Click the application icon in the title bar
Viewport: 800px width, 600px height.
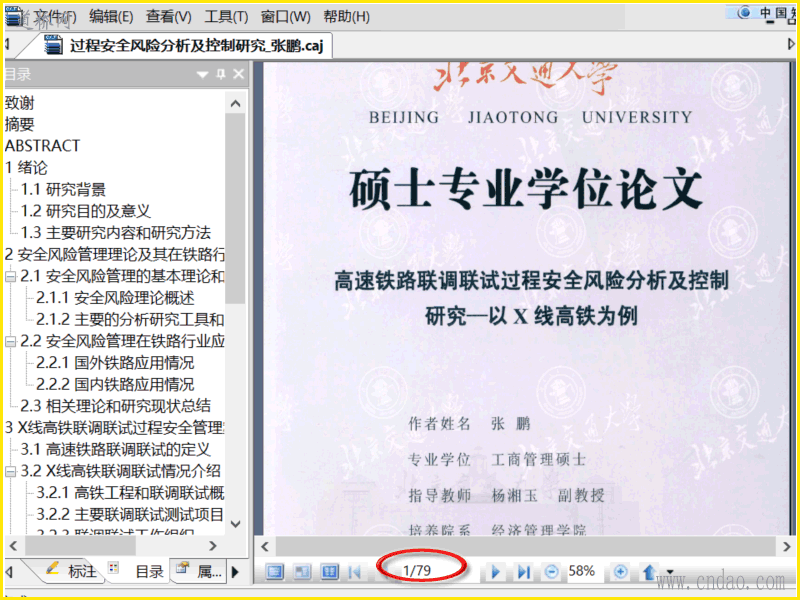pos(14,15)
